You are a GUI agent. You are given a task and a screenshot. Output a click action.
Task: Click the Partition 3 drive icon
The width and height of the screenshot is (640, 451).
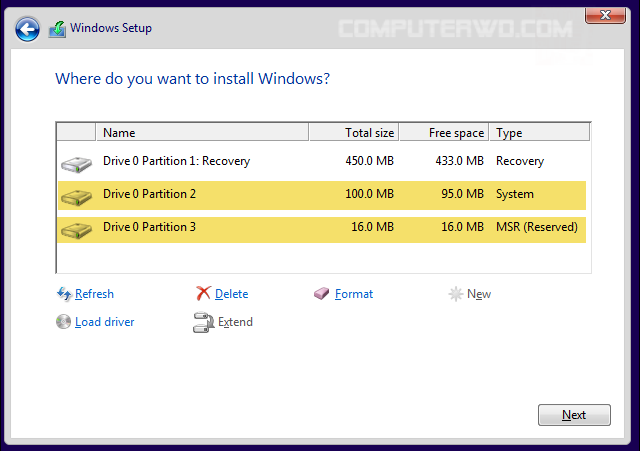point(76,229)
